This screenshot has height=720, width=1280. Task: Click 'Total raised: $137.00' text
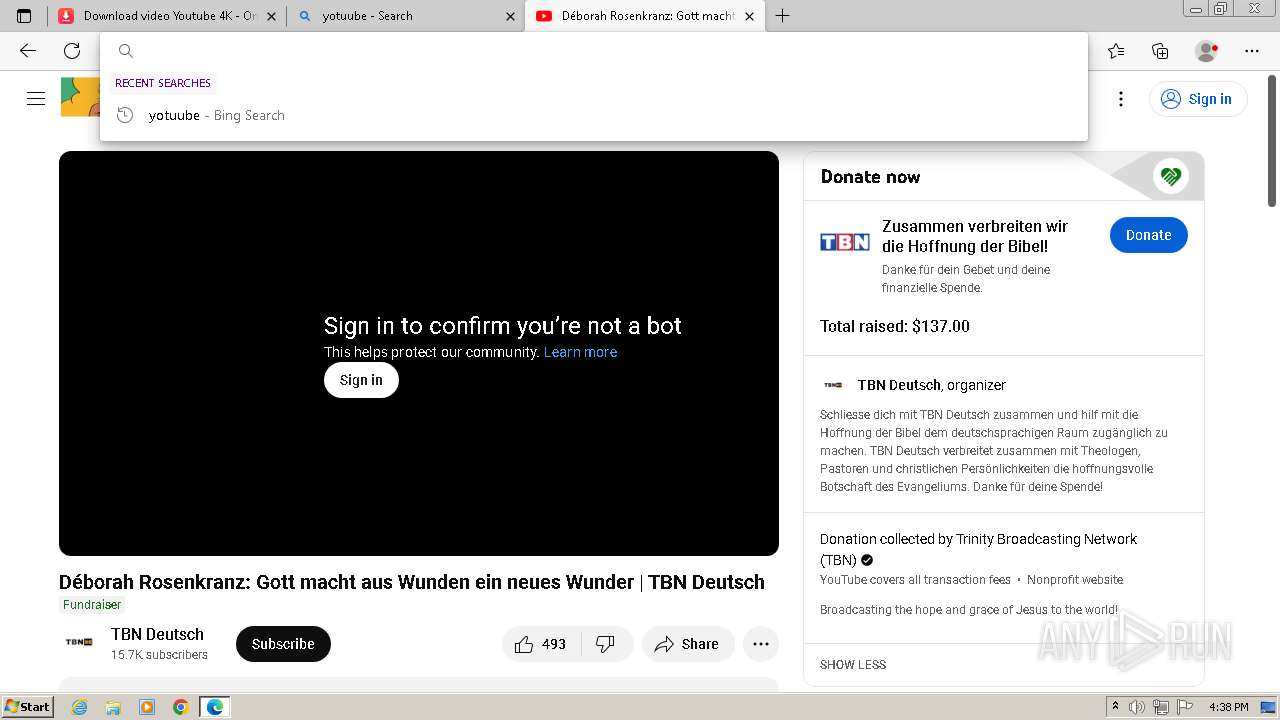pyautogui.click(x=895, y=326)
